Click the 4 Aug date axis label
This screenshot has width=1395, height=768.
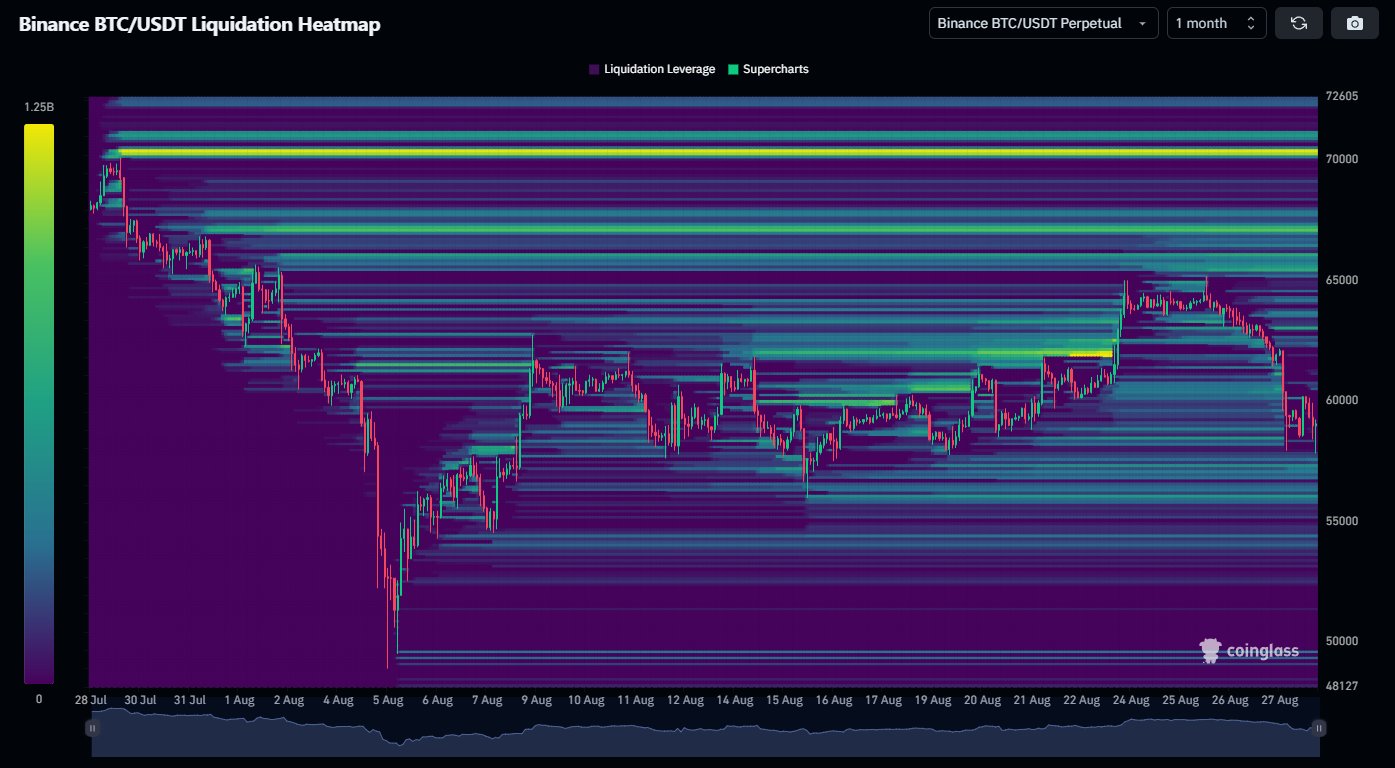coord(338,700)
